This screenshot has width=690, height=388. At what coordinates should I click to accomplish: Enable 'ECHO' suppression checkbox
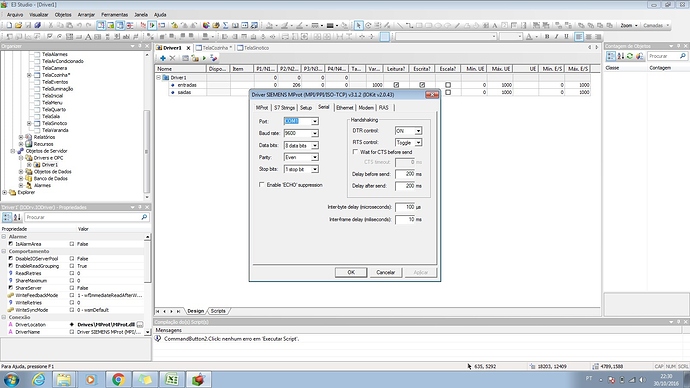[261, 185]
